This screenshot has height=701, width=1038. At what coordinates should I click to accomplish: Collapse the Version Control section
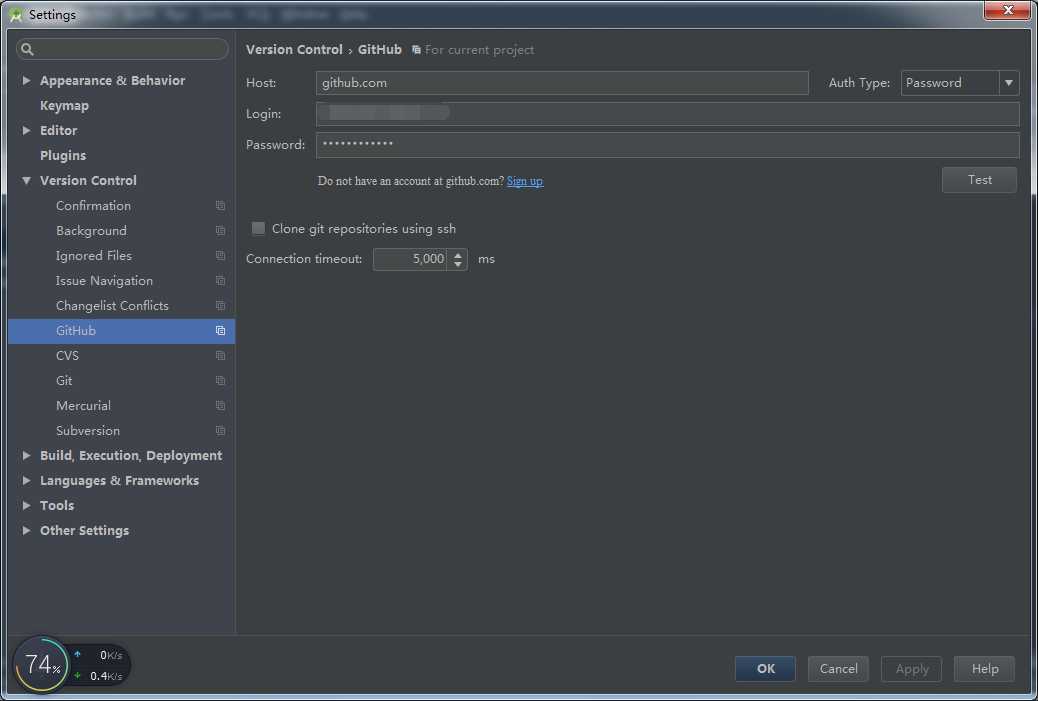pos(26,181)
